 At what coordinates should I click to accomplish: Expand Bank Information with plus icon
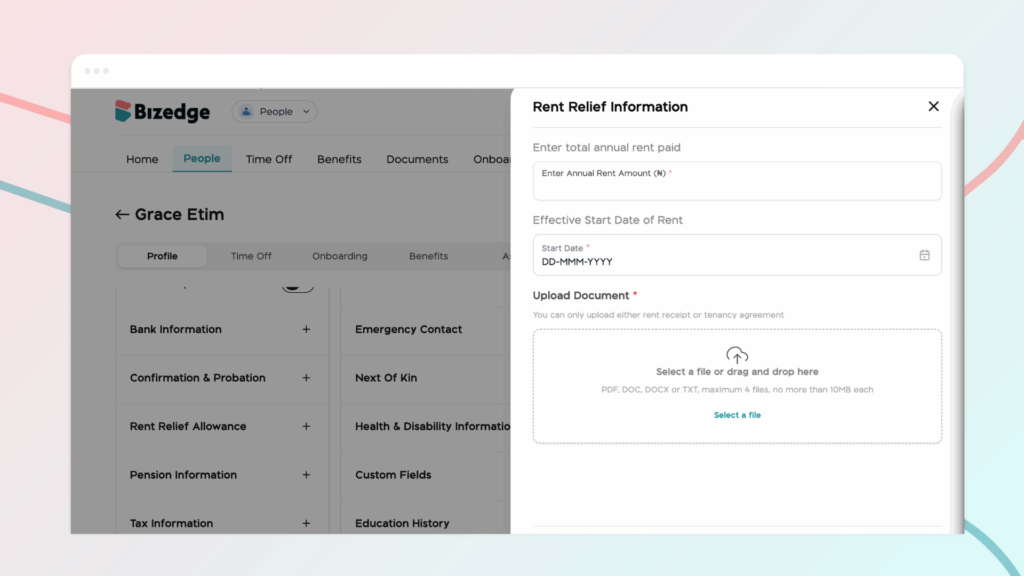coord(306,329)
